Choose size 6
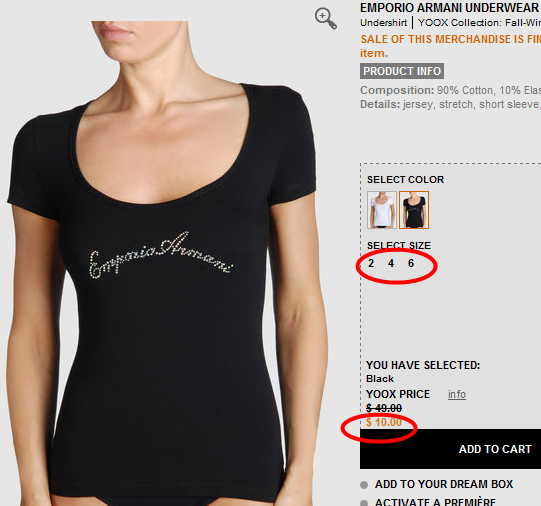This screenshot has width=541, height=506. (411, 263)
